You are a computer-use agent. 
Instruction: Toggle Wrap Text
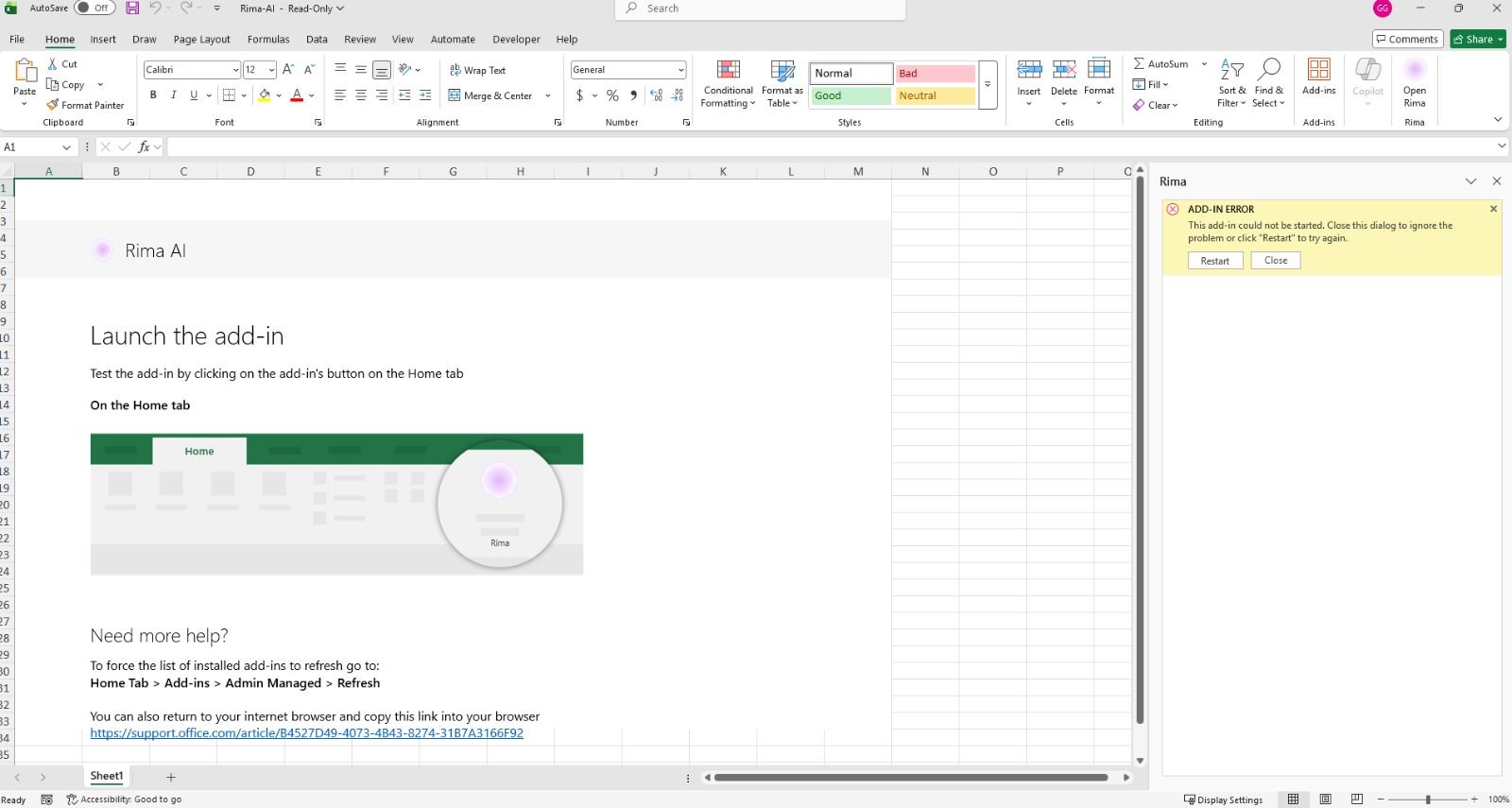[477, 70]
